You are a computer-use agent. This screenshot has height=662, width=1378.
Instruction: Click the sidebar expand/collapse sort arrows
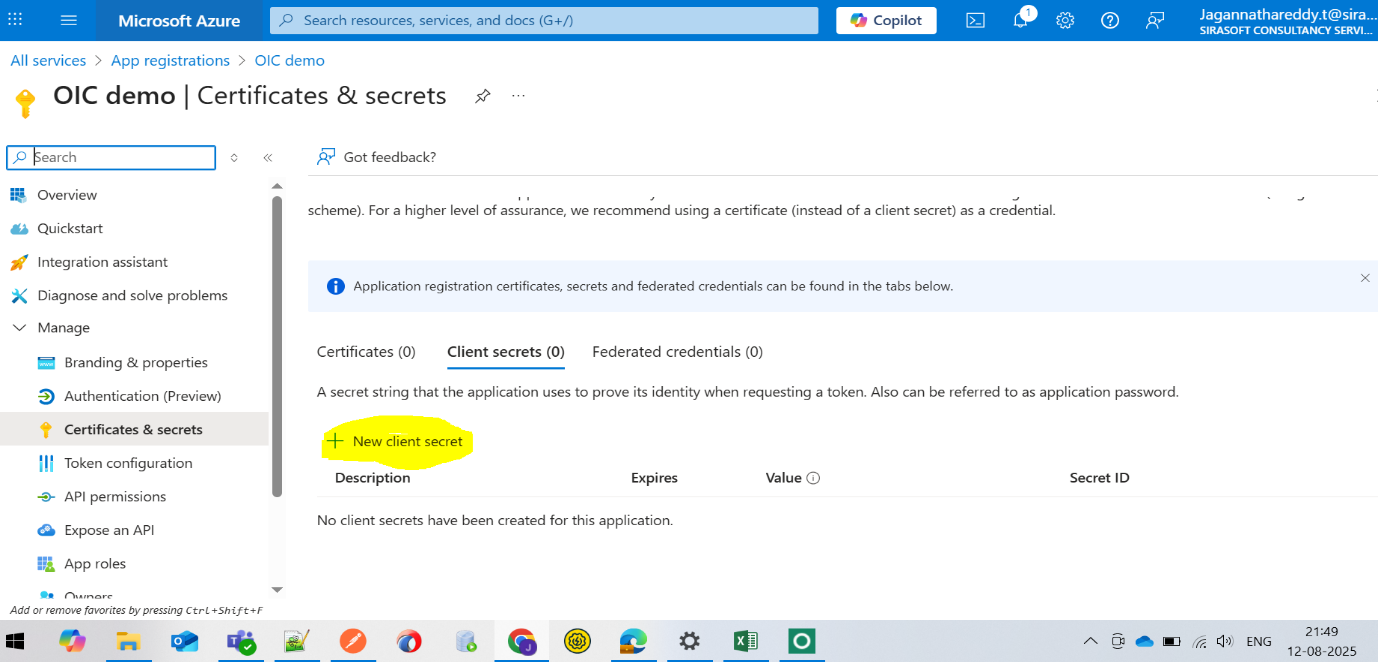point(234,158)
